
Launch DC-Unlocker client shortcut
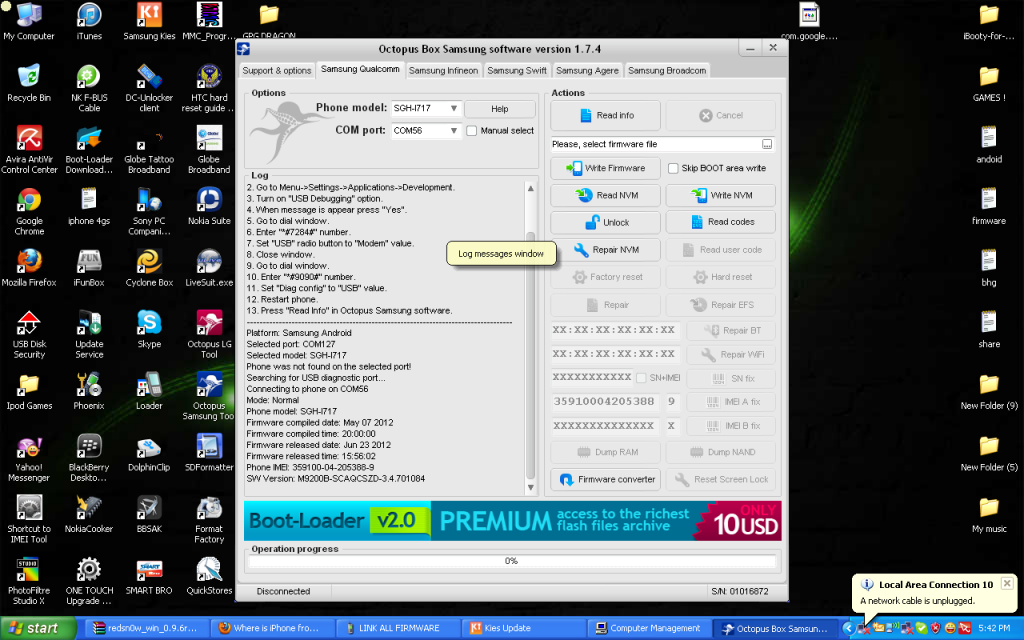(149, 88)
